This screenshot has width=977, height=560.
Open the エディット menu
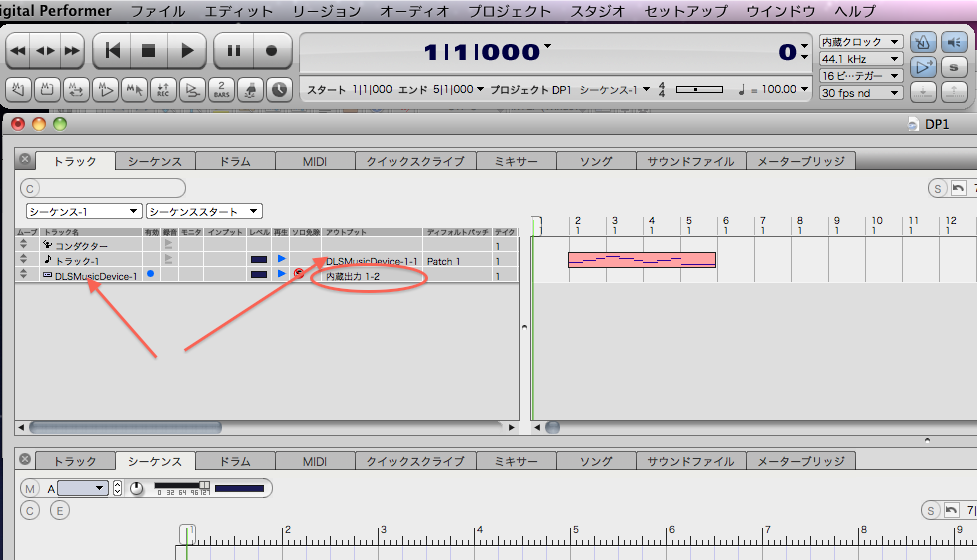tap(239, 11)
